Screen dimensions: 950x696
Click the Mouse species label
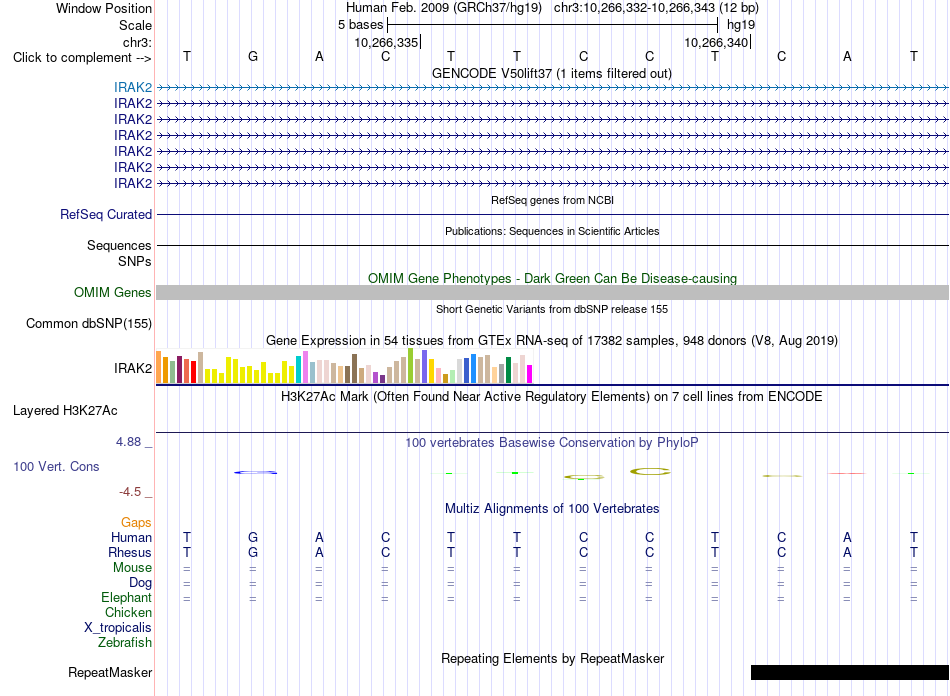point(132,568)
